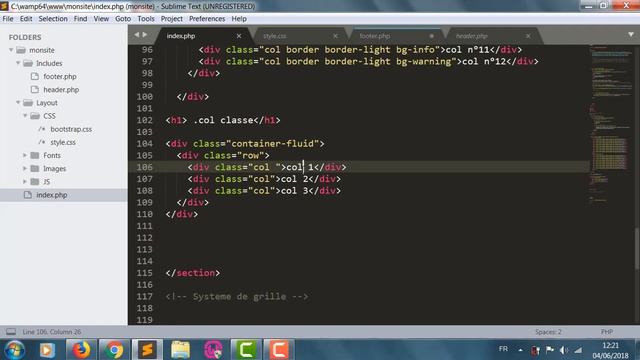Click the CSS folder icon
640x360 pixels.
click(x=35, y=116)
